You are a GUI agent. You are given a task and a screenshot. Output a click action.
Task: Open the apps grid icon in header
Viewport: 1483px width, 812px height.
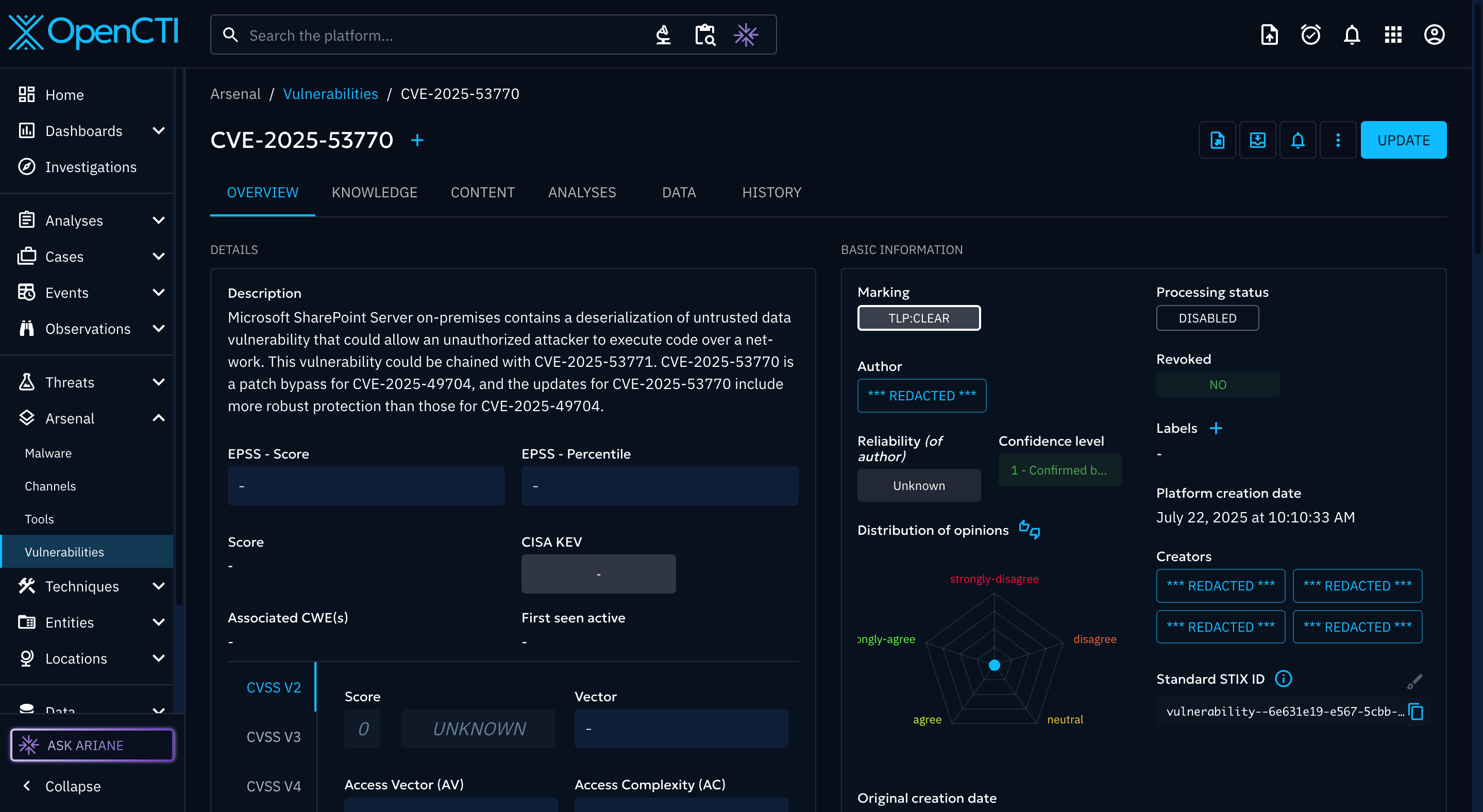tap(1393, 35)
